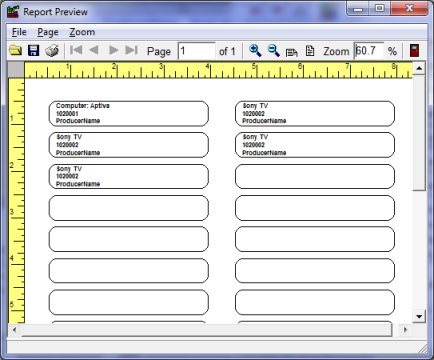The image size is (434, 360).
Task: Save the report using the floppy disk icon
Action: tap(33, 51)
